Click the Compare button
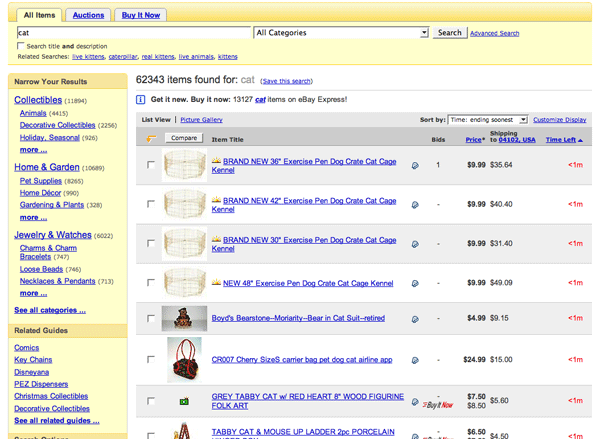Screen dimensions: 600x439 click(184, 138)
